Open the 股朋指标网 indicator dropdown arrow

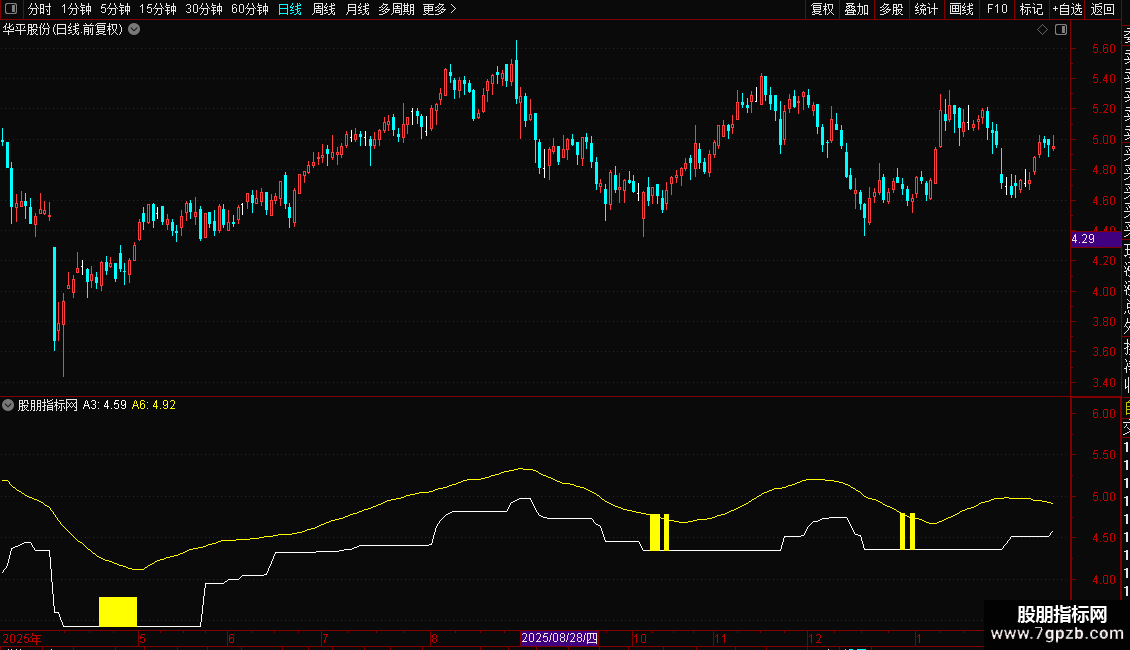pyautogui.click(x=8, y=405)
